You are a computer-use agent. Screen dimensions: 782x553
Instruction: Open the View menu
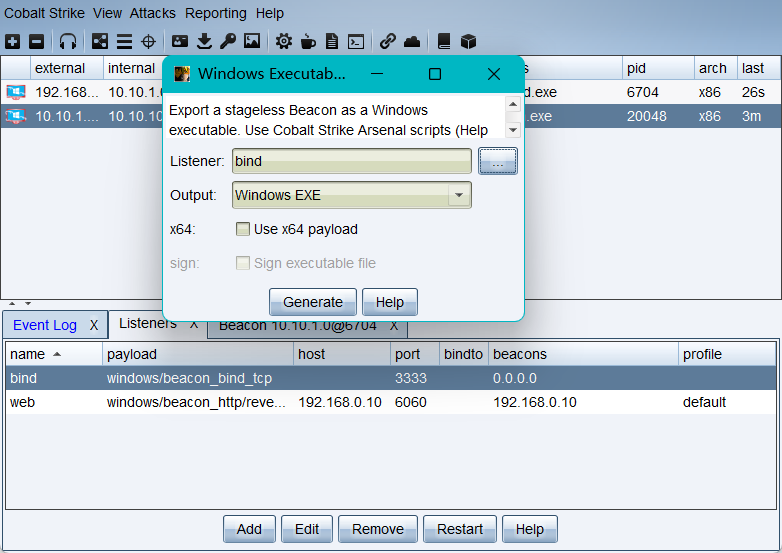pyautogui.click(x=107, y=13)
